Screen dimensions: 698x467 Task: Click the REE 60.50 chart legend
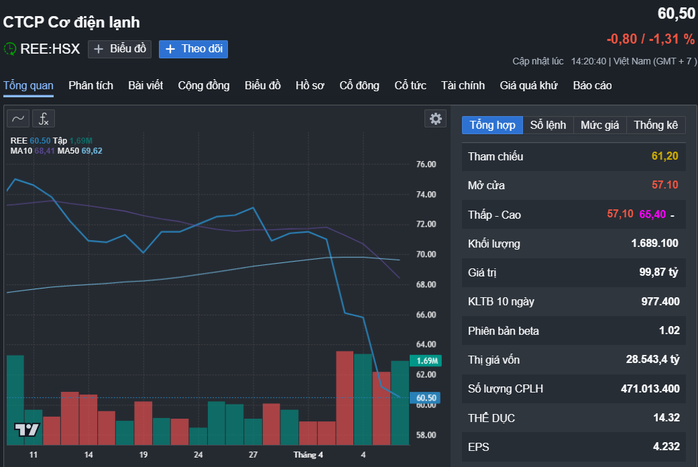(x=30, y=141)
